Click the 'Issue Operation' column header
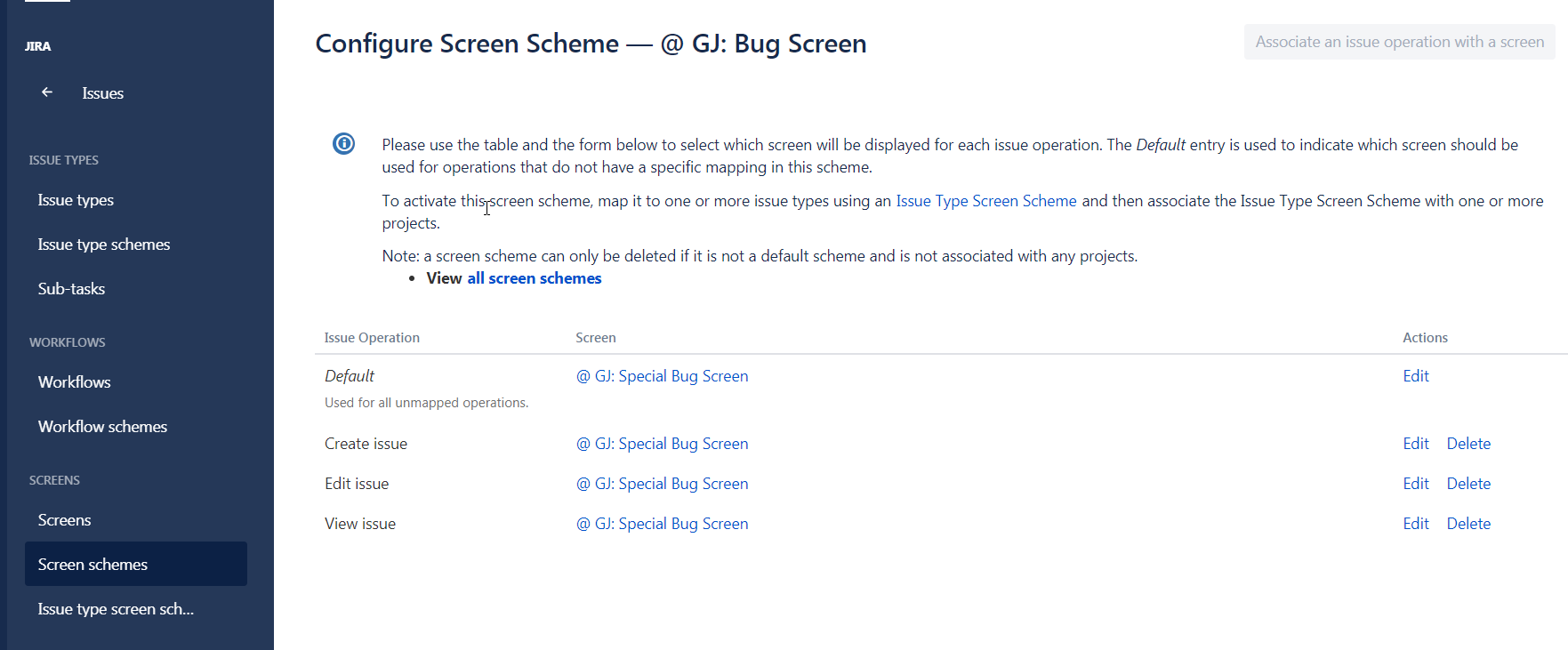The height and width of the screenshot is (650, 1568). [x=372, y=338]
